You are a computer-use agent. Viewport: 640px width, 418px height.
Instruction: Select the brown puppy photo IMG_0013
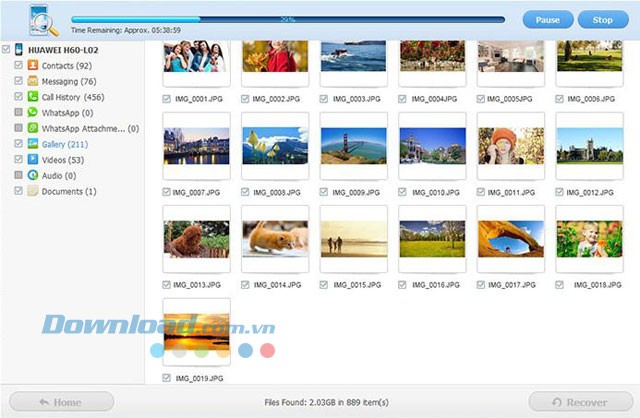click(196, 239)
